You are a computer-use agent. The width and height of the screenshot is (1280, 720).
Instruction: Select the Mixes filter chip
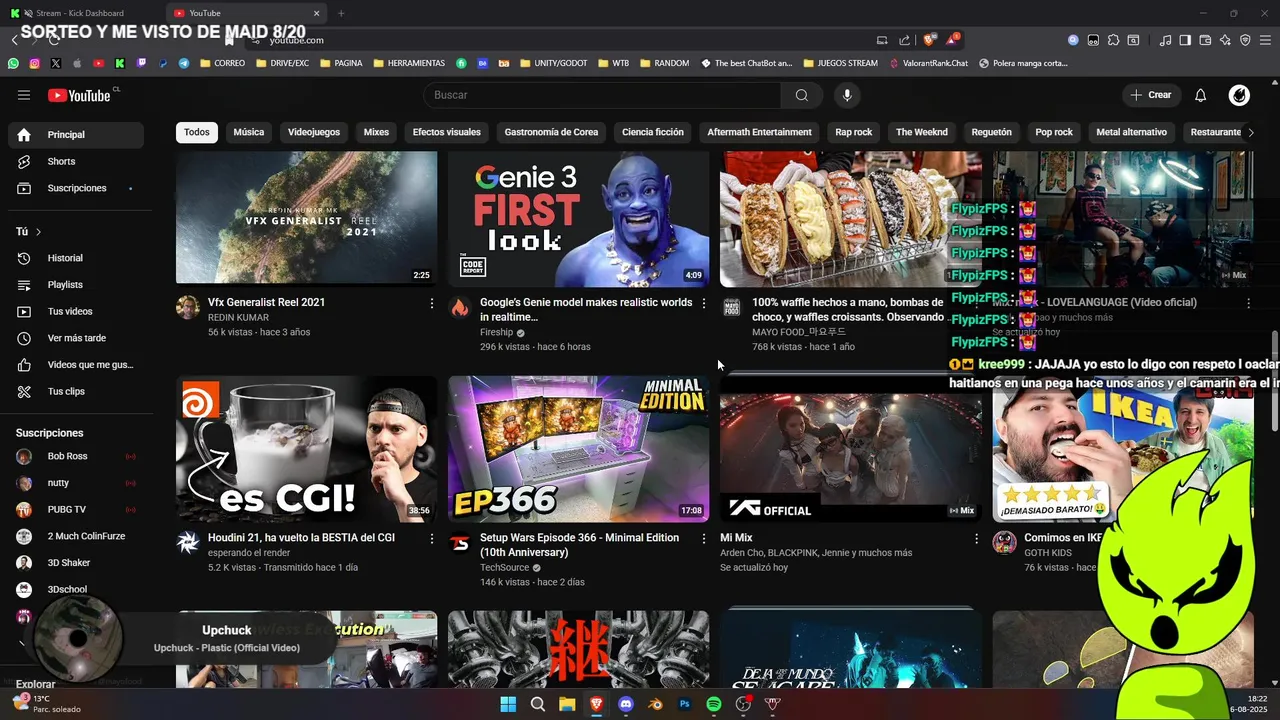376,132
